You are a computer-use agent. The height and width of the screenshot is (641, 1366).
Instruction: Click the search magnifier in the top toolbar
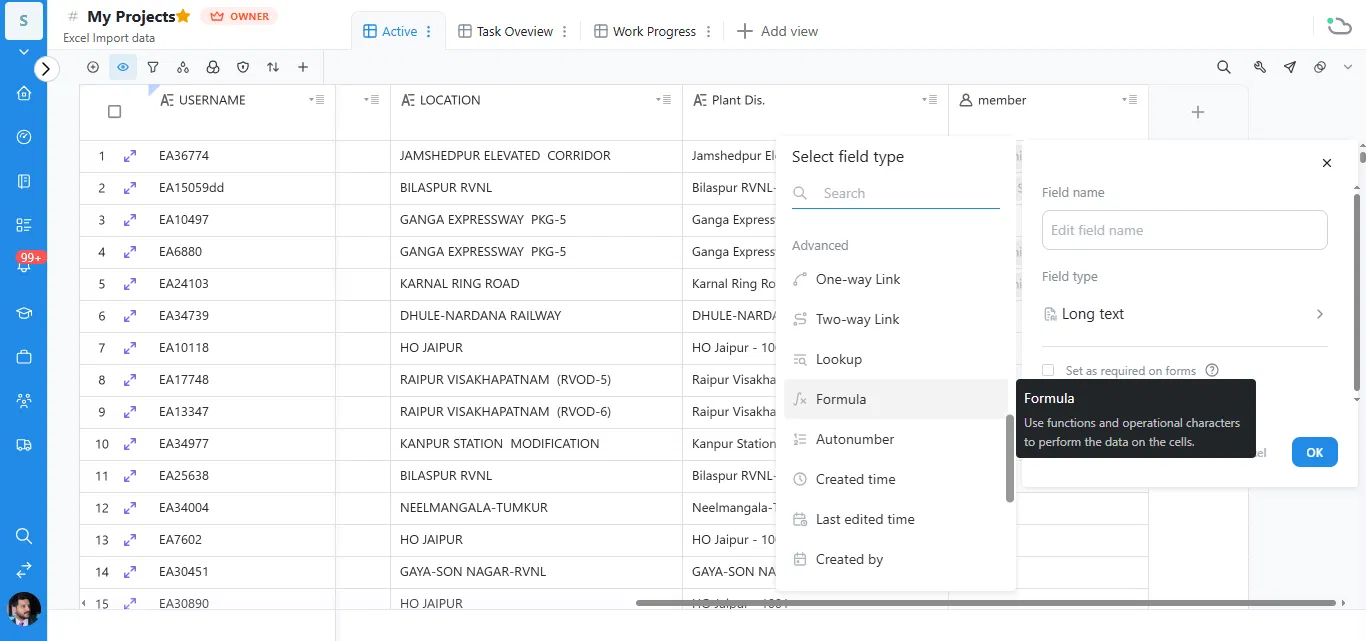point(1224,67)
